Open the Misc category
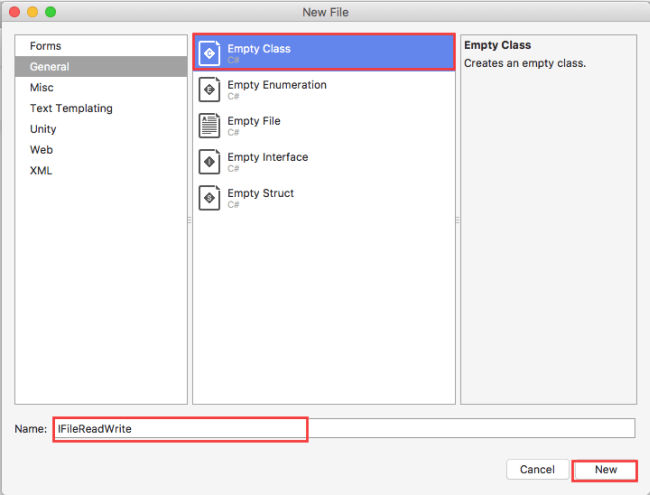 click(42, 88)
